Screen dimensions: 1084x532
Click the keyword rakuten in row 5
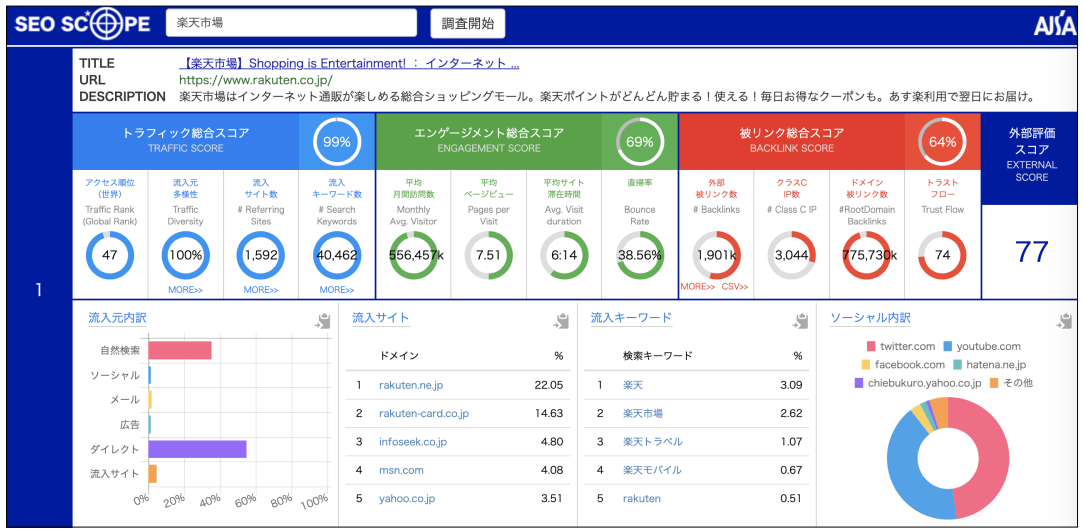[x=642, y=498]
